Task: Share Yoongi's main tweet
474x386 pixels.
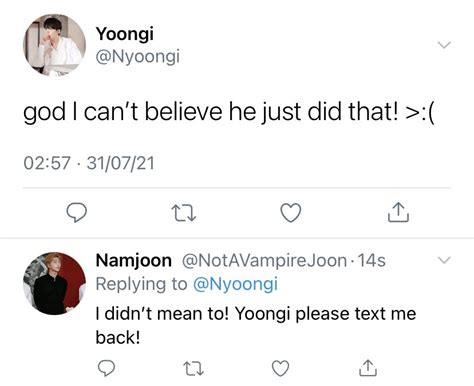Action: click(398, 212)
